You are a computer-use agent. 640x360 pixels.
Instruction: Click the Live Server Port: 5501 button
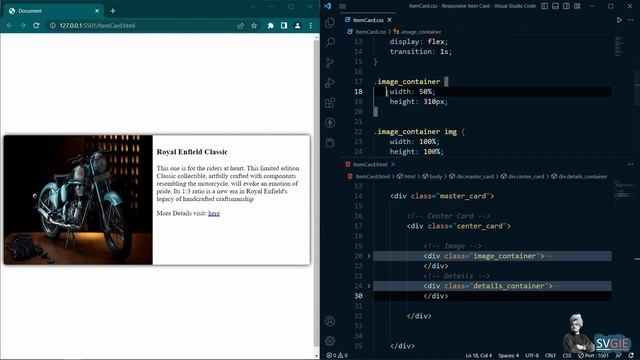tap(593, 356)
